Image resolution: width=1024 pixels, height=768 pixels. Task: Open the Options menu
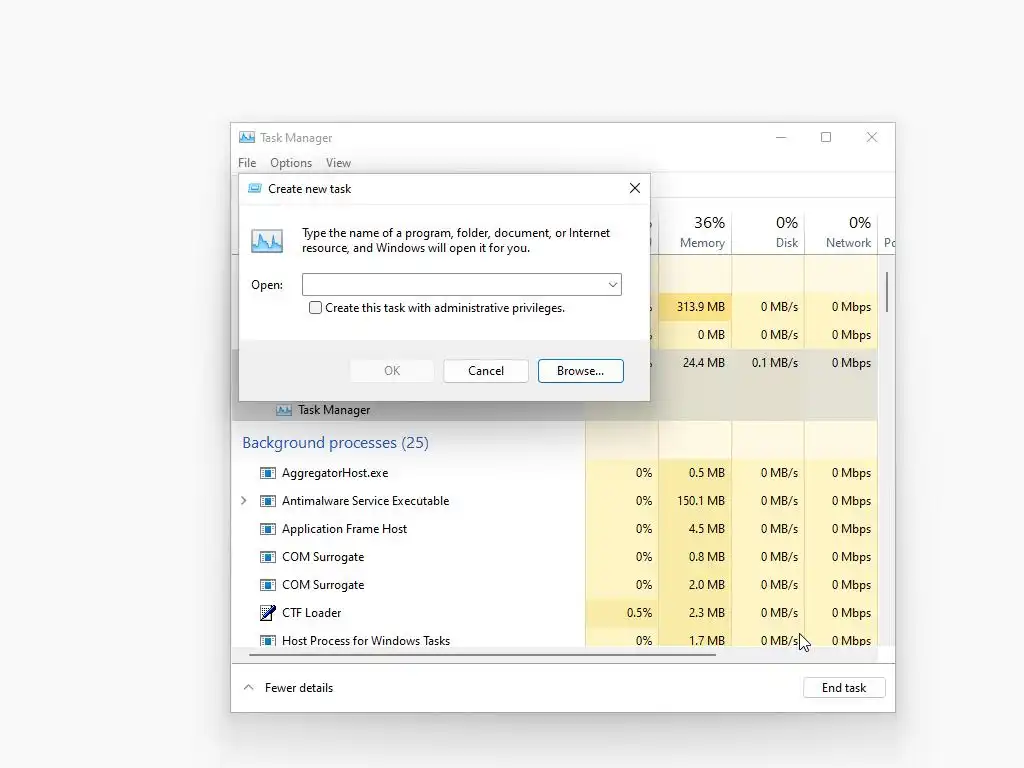[291, 163]
